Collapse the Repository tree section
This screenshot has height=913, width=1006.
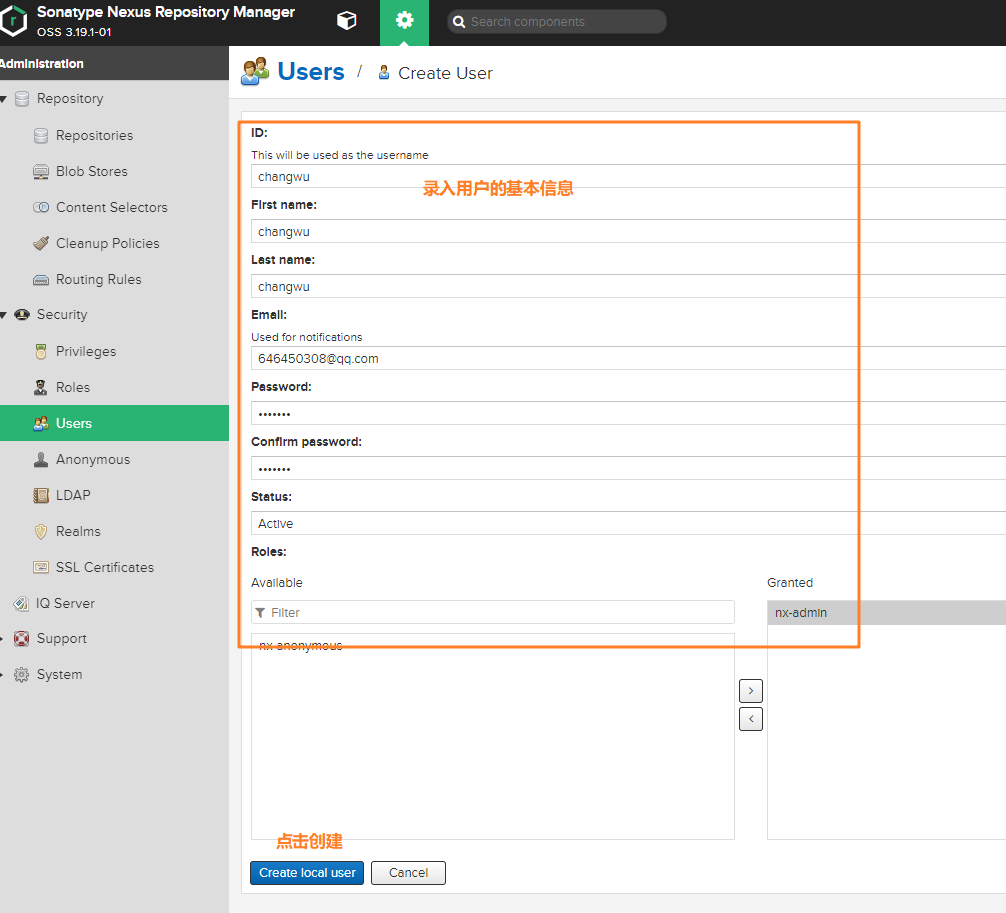(4, 99)
